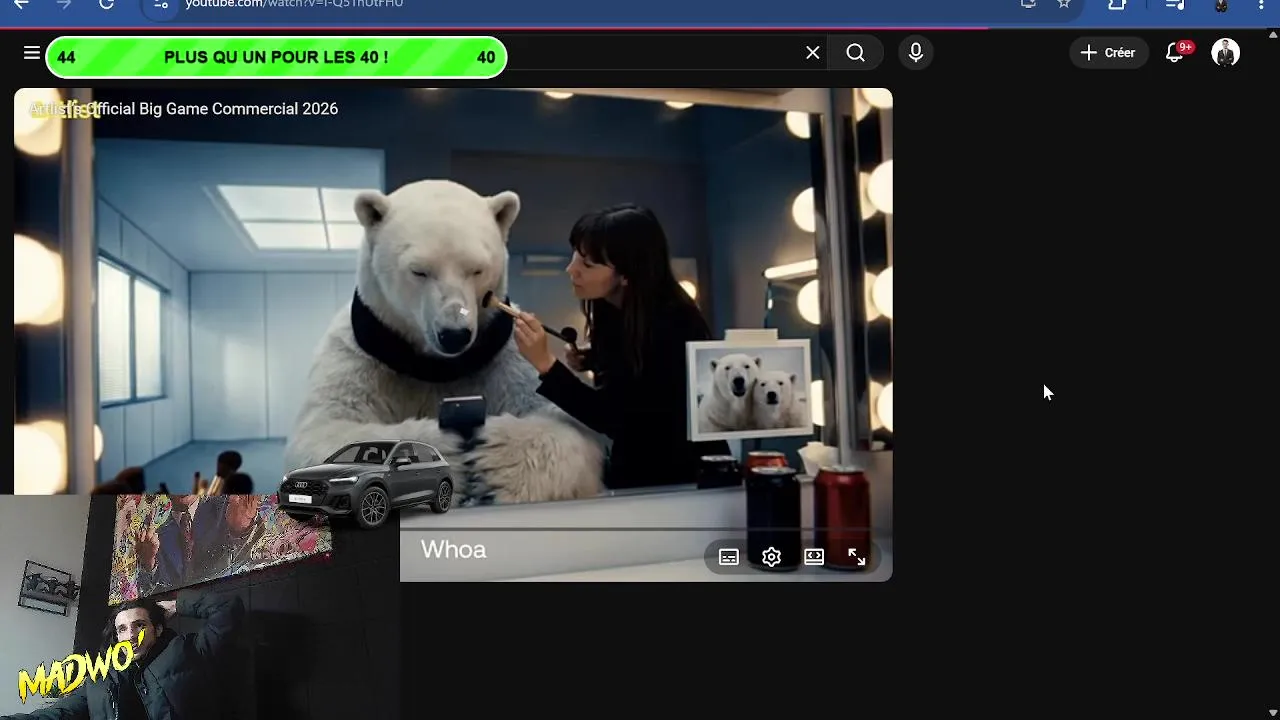Reload the page in the browser
The image size is (1280, 720).
[106, 4]
